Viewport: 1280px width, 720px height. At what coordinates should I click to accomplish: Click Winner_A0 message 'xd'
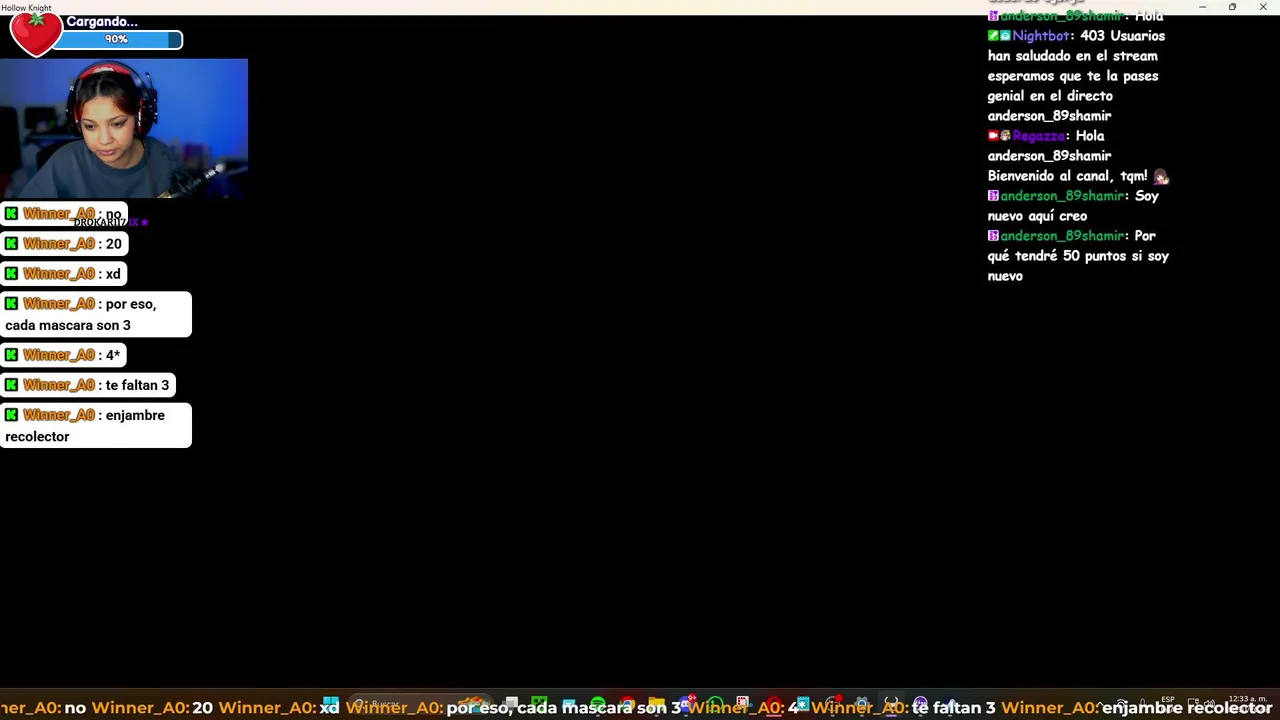click(64, 274)
